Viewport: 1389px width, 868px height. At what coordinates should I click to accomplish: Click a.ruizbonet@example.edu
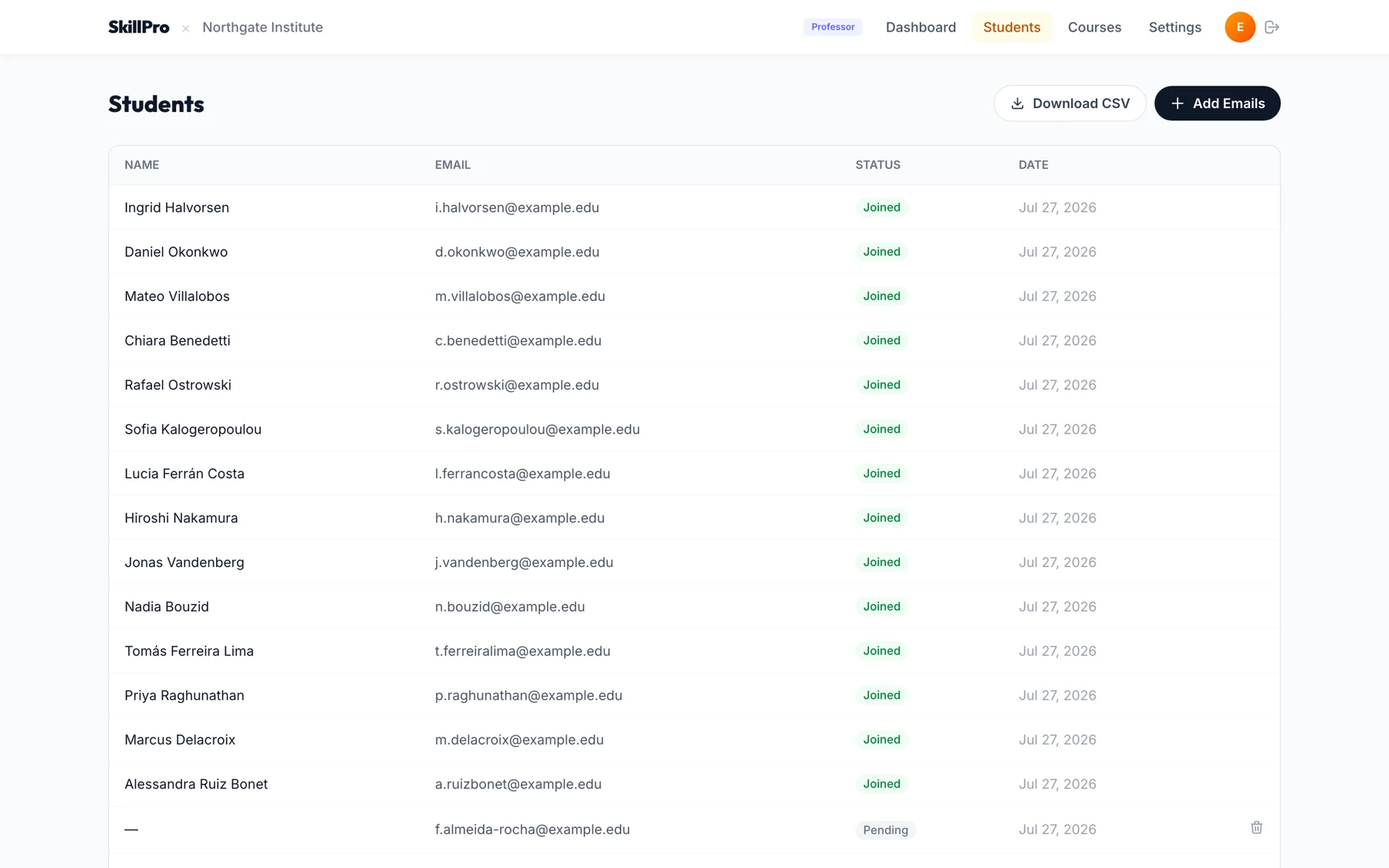tap(518, 784)
